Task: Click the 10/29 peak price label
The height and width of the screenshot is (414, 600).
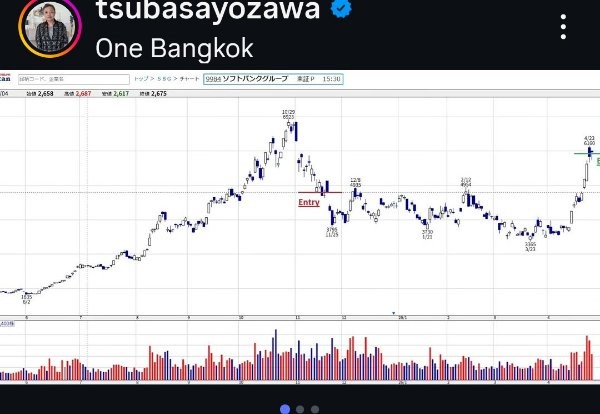Action: tap(287, 115)
